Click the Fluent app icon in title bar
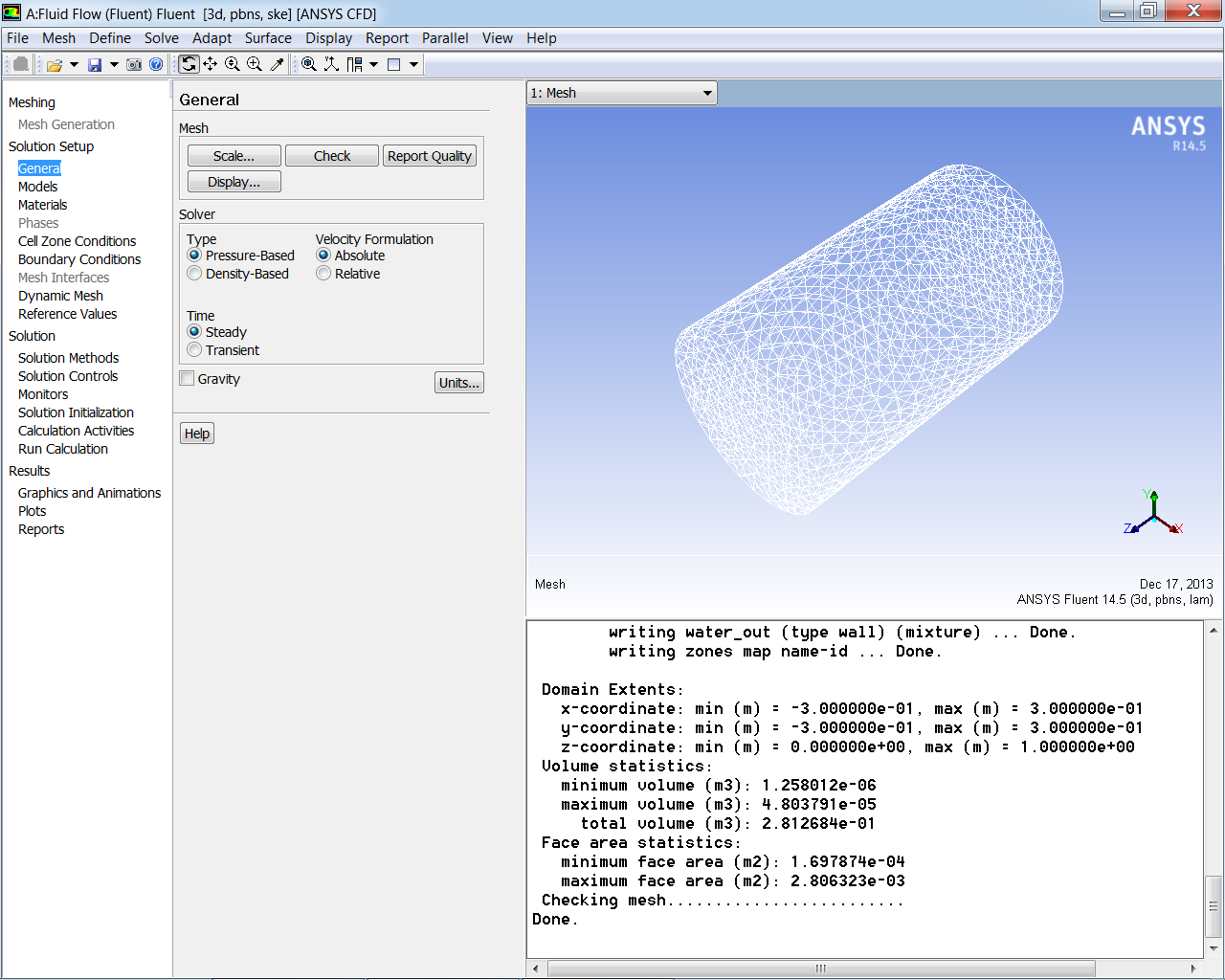Screen dimensions: 1225x980 click(11, 12)
